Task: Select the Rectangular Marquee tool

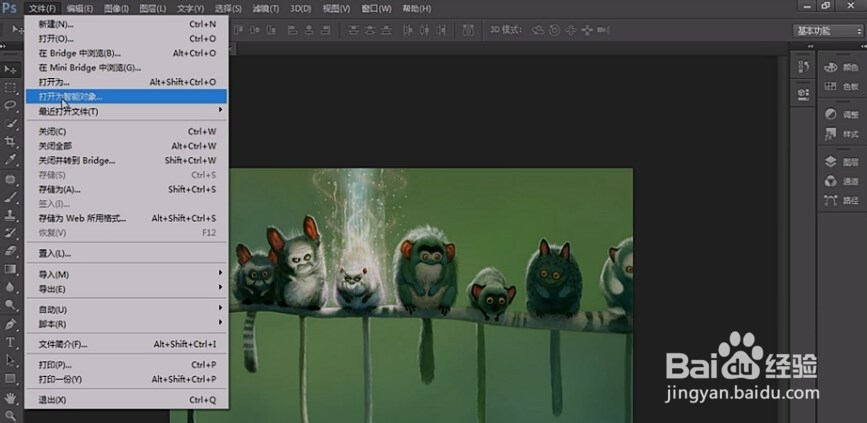Action: coord(10,87)
